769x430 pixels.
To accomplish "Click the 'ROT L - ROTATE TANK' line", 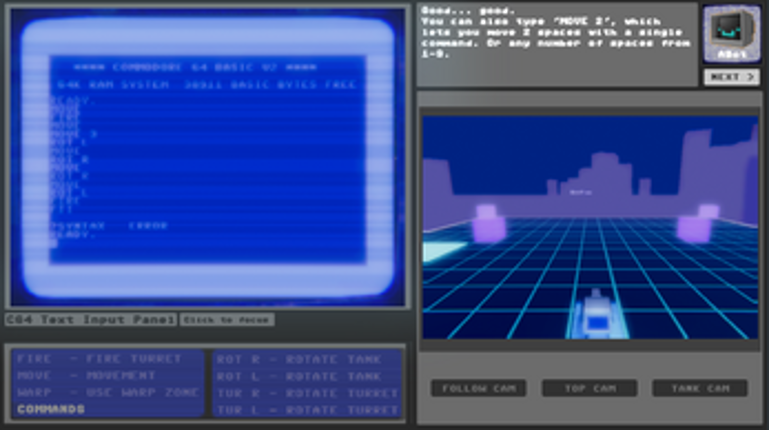I will pyautogui.click(x=299, y=376).
